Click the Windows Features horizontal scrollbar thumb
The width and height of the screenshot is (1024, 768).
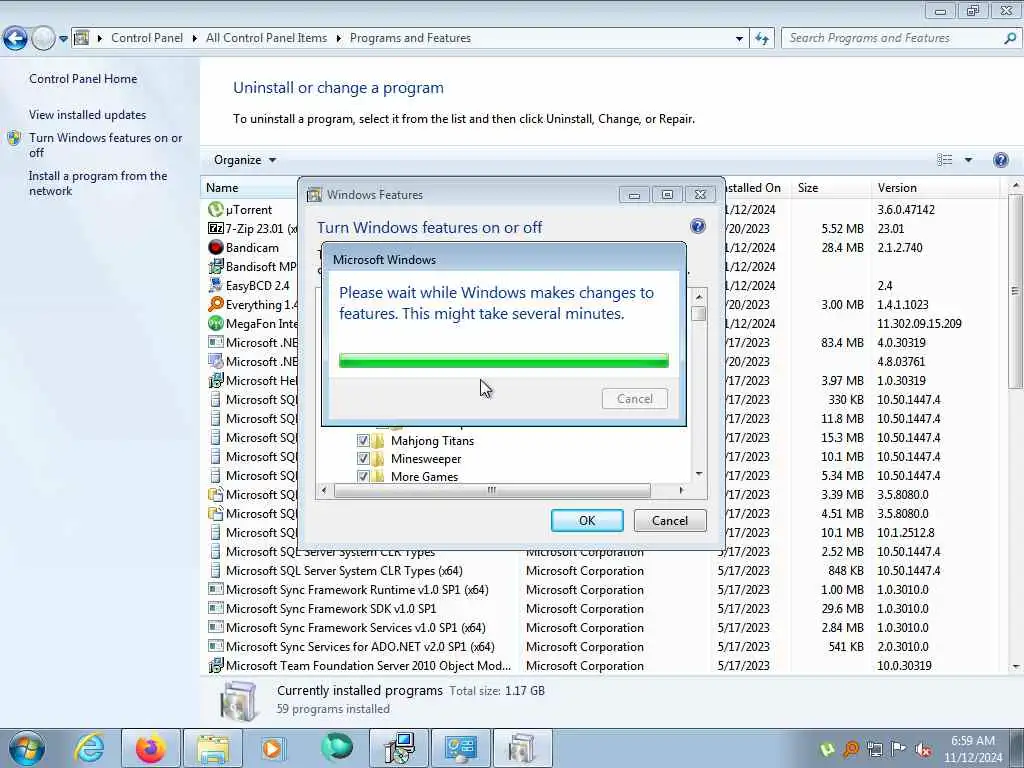(492, 490)
